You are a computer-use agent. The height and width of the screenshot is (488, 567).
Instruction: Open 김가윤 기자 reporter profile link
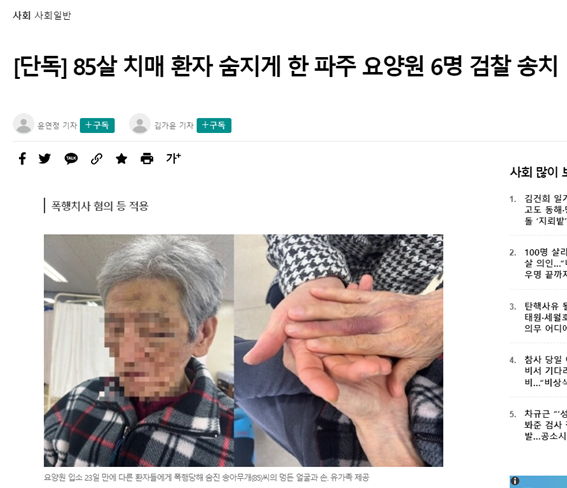(174, 125)
